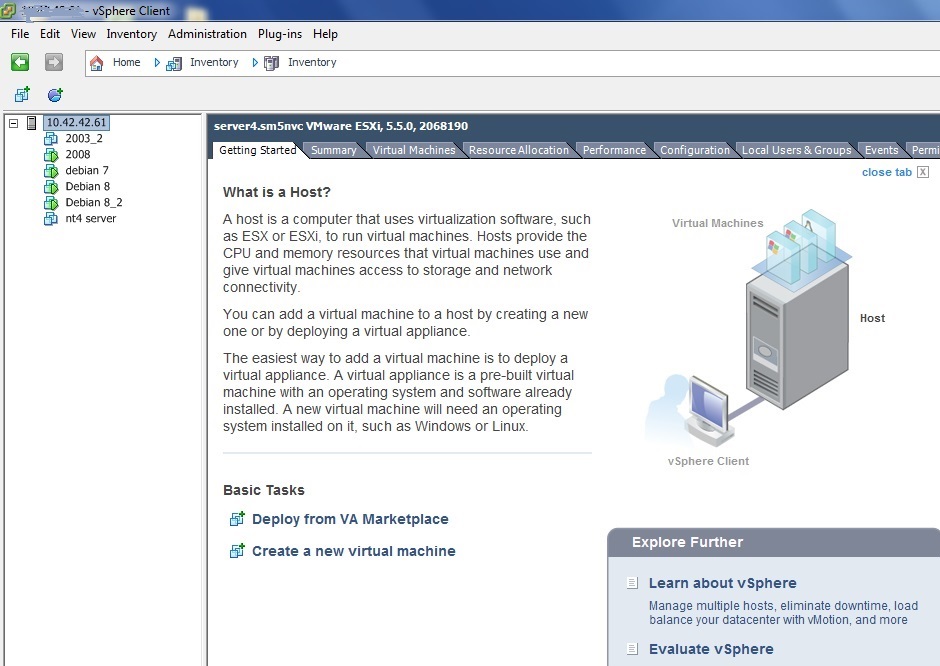The width and height of the screenshot is (940, 666).
Task: Switch to the Resource Allocation tab
Action: [519, 150]
